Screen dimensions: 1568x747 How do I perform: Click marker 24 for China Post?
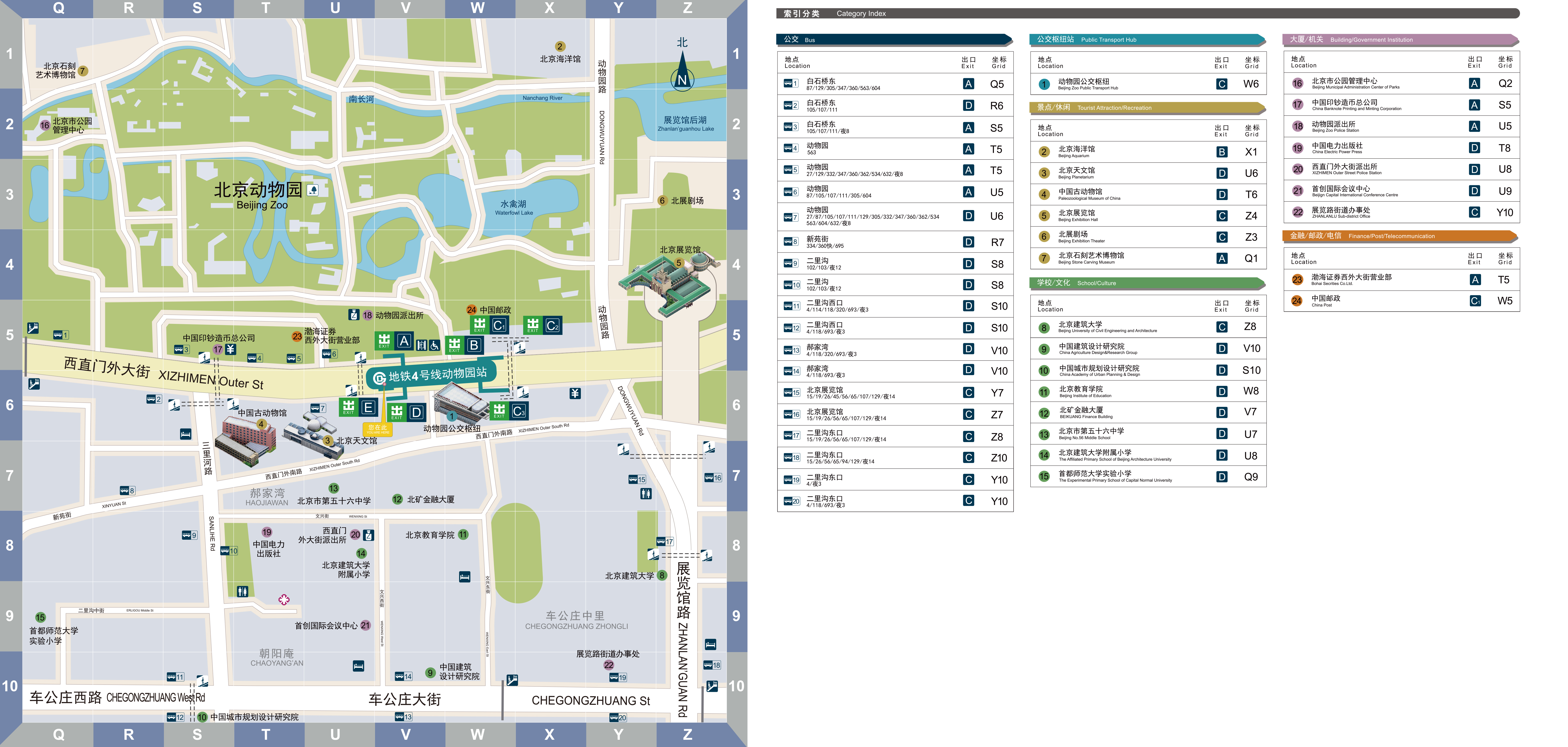(471, 310)
